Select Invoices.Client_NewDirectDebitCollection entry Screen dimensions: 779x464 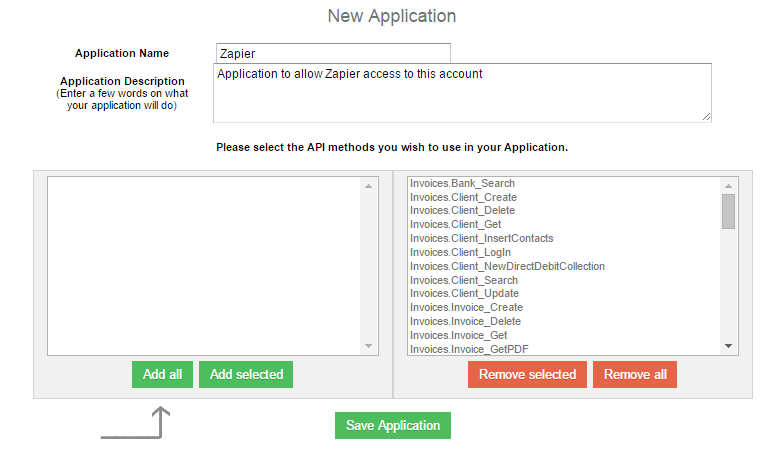507,266
